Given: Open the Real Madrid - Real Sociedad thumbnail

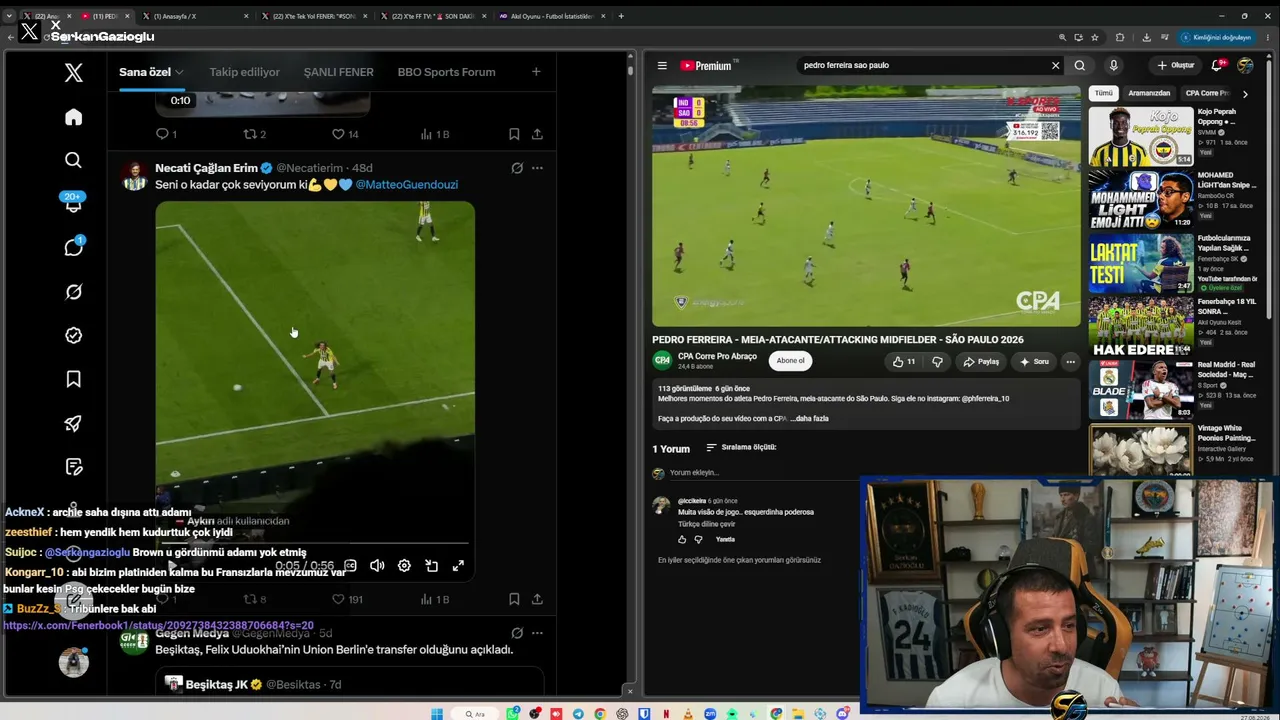Looking at the screenshot, I should coord(1141,389).
